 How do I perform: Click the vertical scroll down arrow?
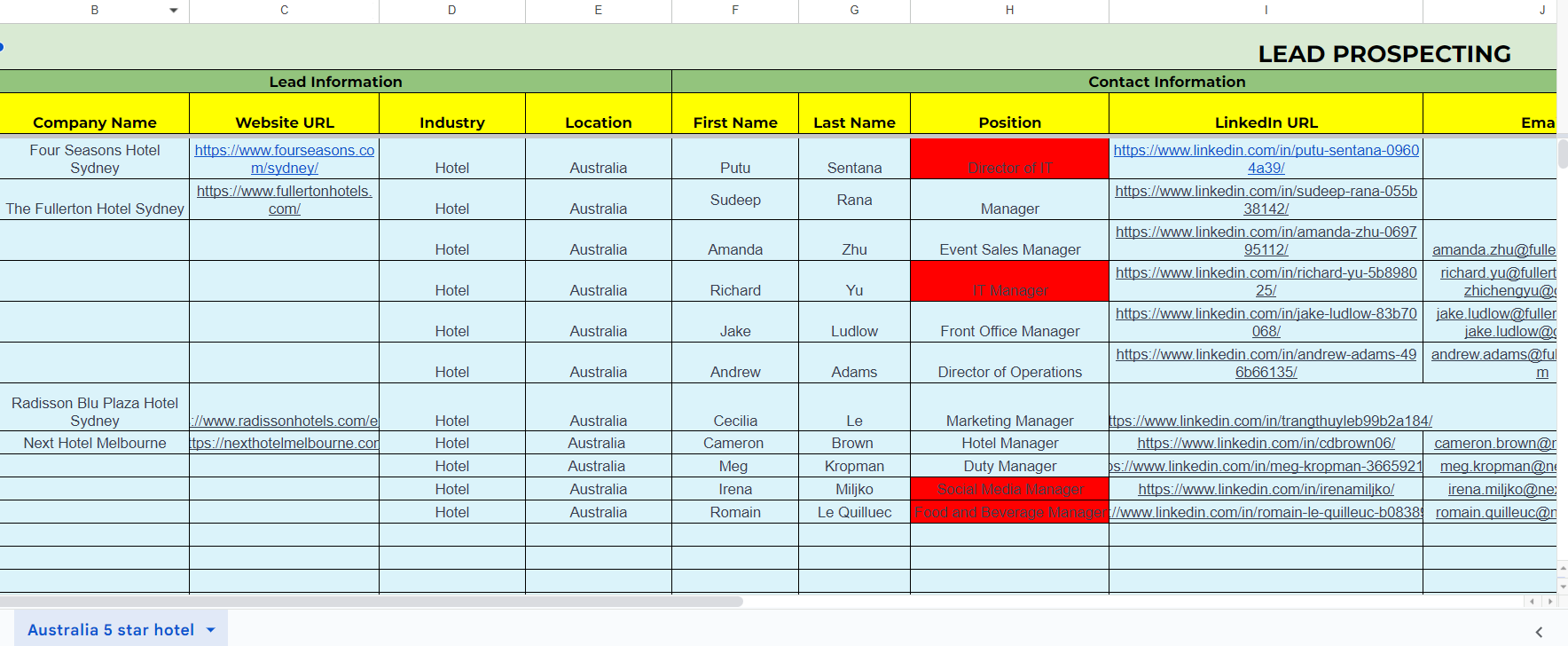point(1563,586)
